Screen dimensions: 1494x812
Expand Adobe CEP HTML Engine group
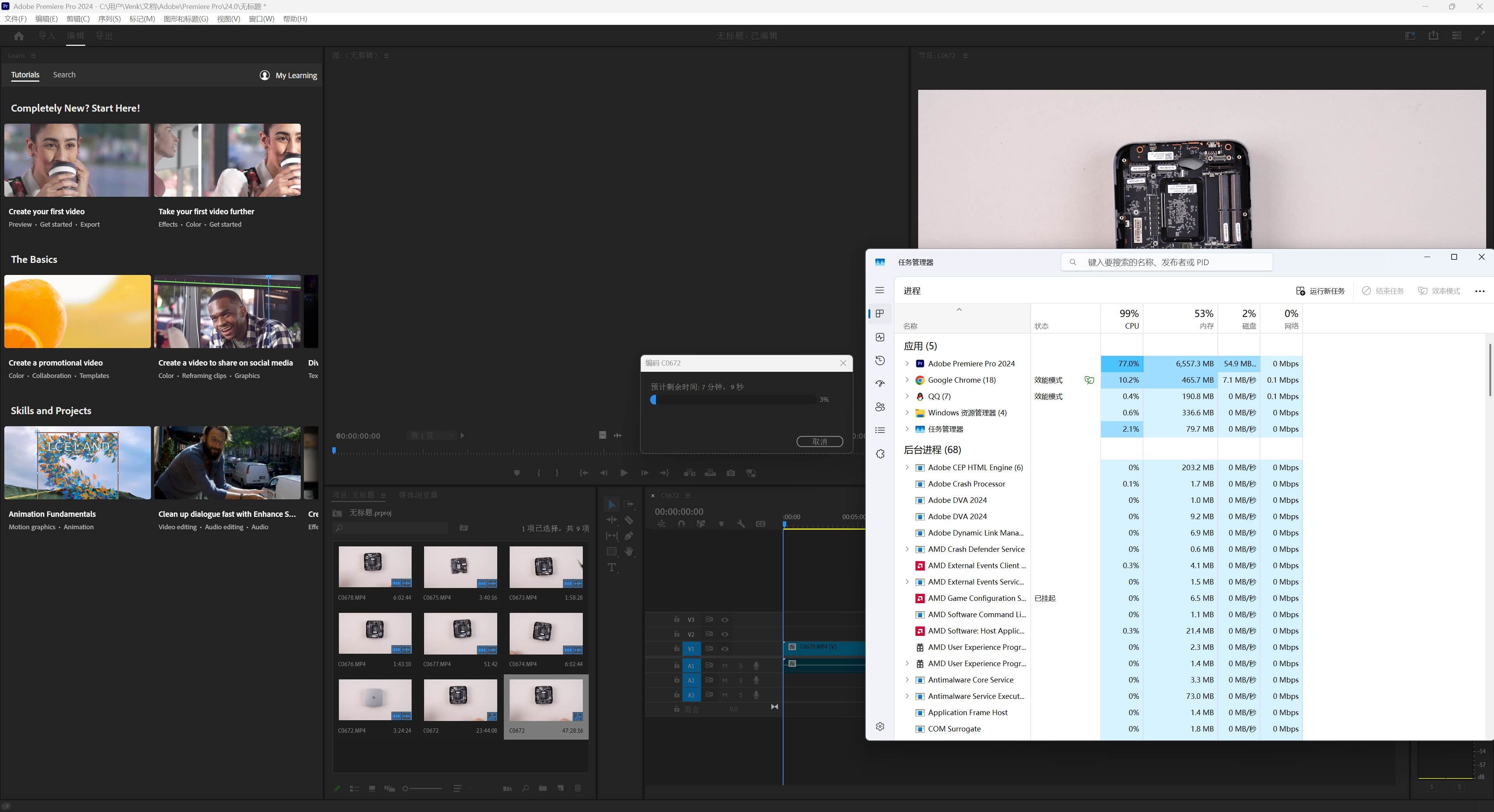907,467
